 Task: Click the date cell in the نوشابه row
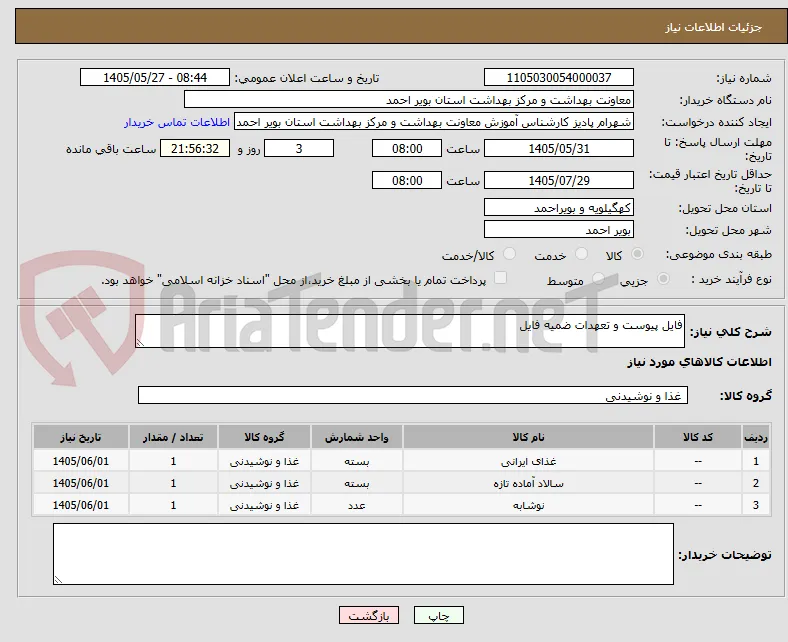click(x=80, y=505)
